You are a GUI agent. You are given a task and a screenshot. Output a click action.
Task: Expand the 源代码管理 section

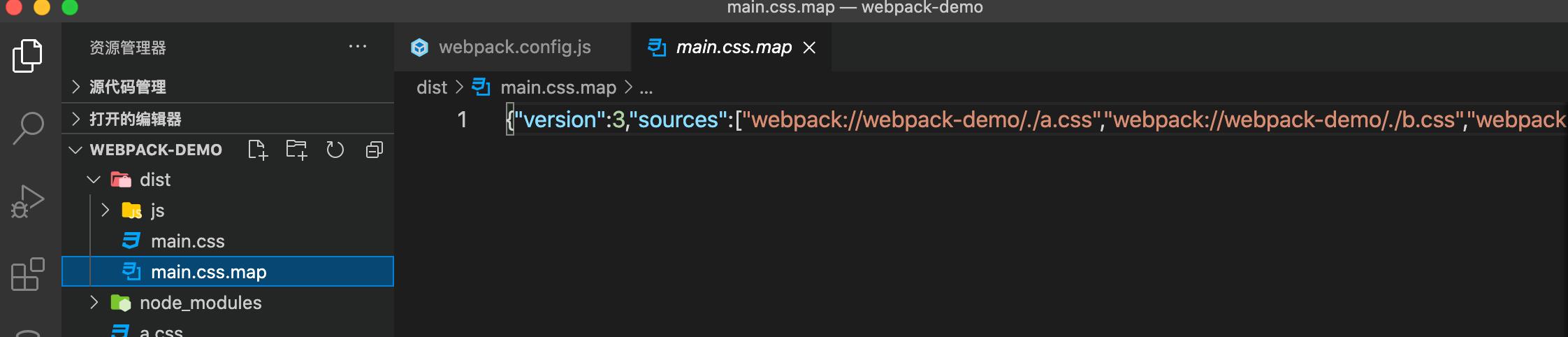point(228,87)
